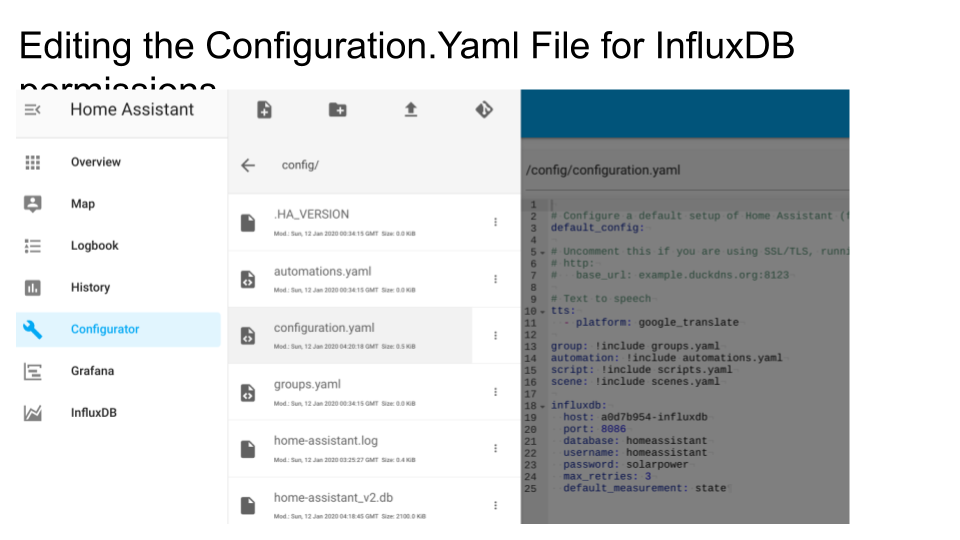
Task: Collapse the influxdb fold at line 18
Action: (x=542, y=407)
